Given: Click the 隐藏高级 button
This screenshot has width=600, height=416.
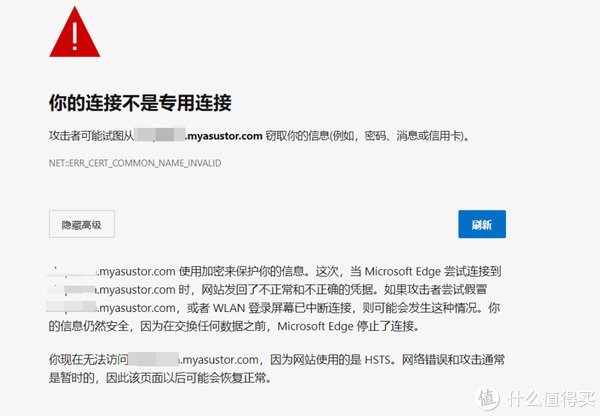Looking at the screenshot, I should (82, 224).
